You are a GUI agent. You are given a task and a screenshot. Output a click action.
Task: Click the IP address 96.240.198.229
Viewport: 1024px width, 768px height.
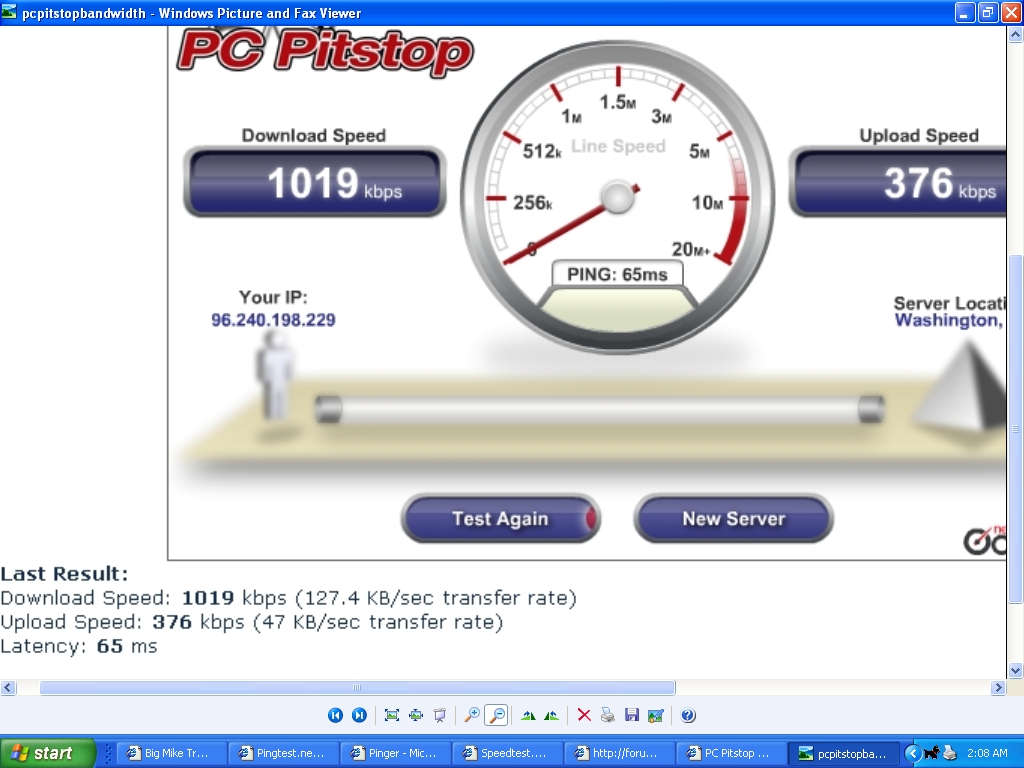[273, 320]
